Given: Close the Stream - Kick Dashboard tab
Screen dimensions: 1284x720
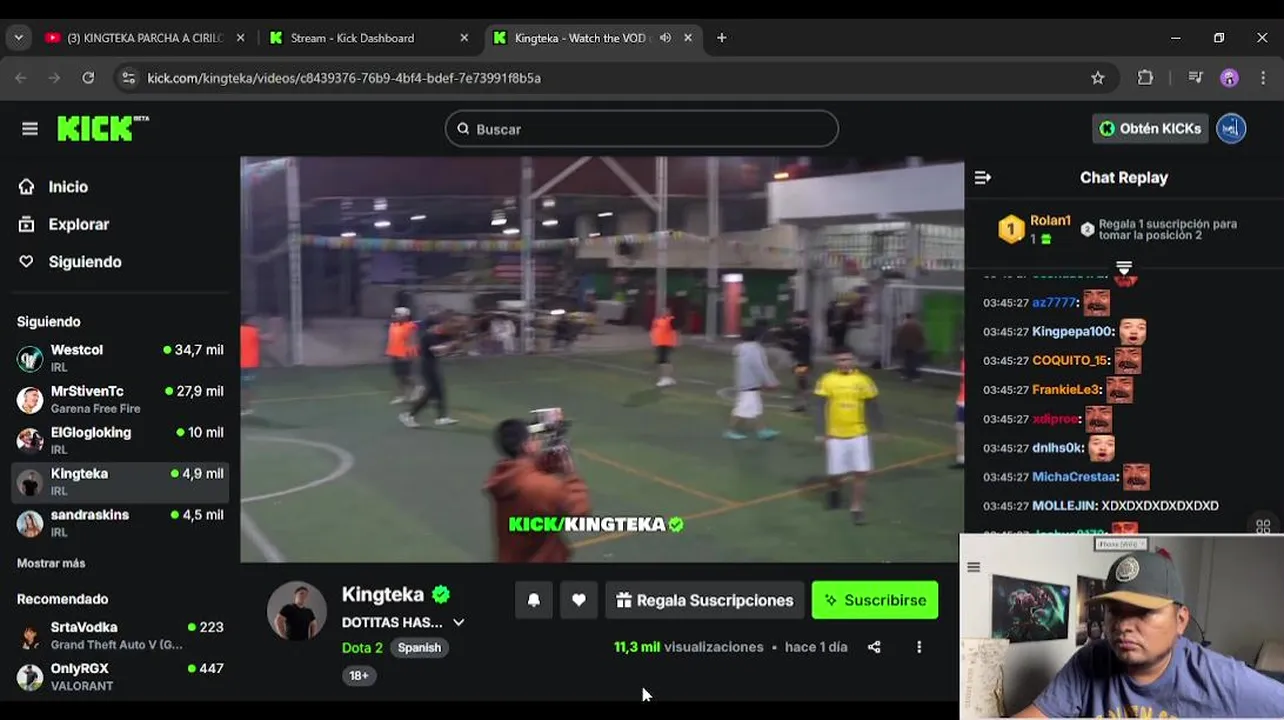Looking at the screenshot, I should [x=464, y=38].
